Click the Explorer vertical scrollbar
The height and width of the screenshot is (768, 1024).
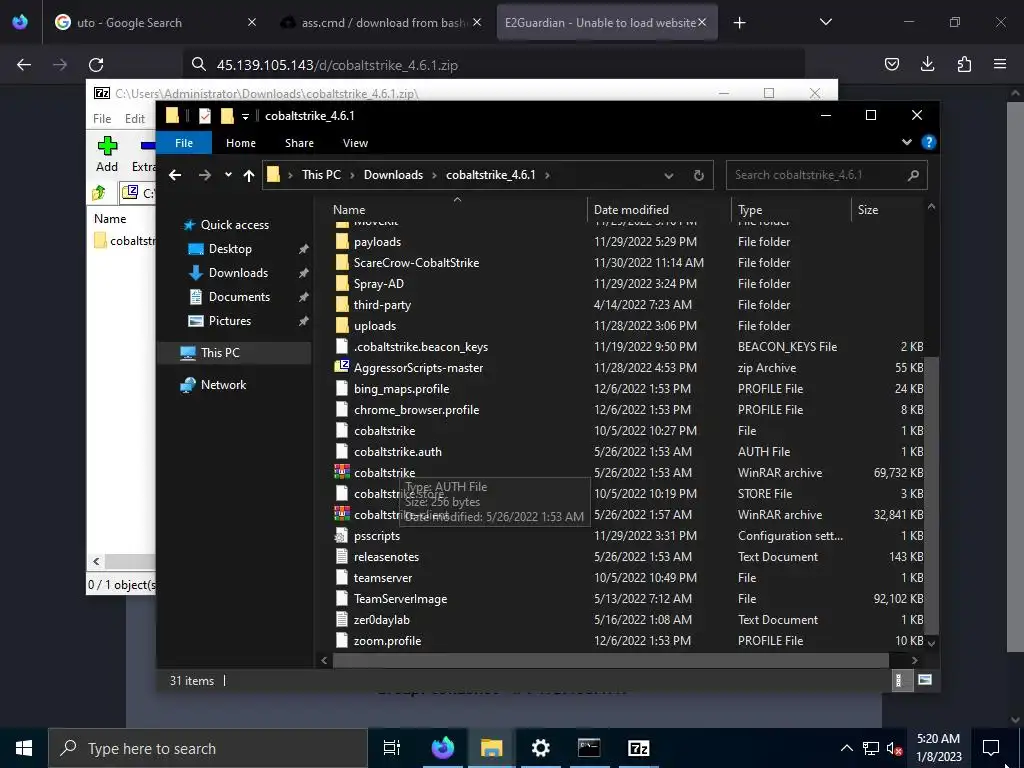click(931, 494)
